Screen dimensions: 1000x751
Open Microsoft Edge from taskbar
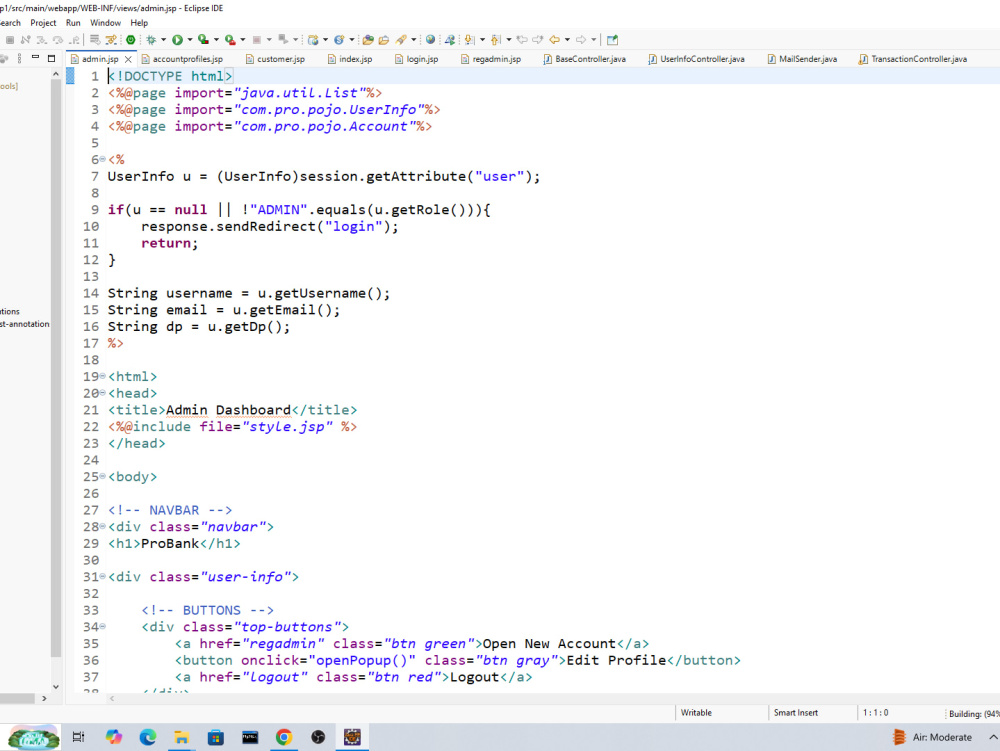(x=147, y=737)
